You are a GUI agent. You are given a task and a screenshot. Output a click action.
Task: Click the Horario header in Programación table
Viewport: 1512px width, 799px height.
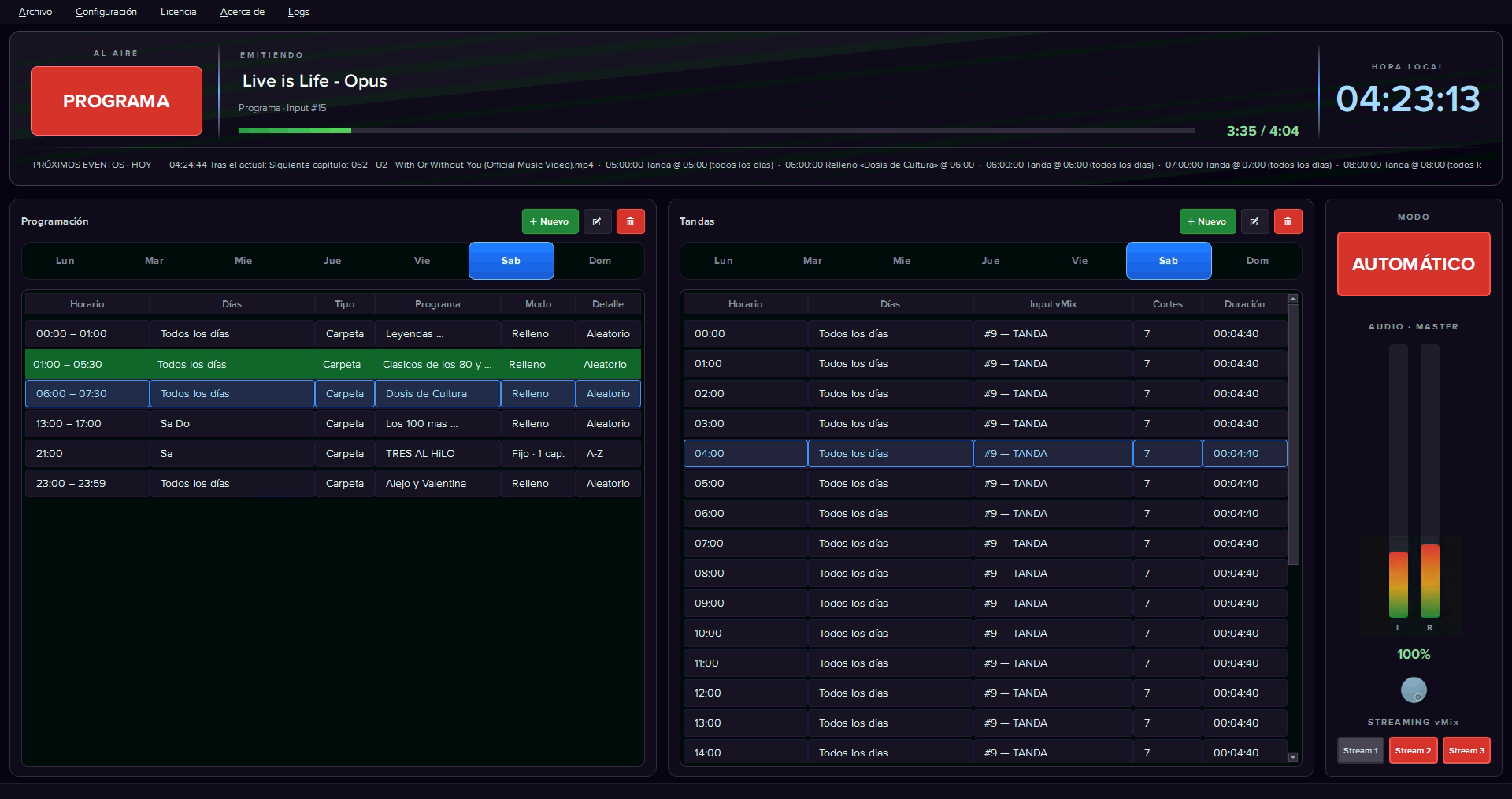[87, 304]
